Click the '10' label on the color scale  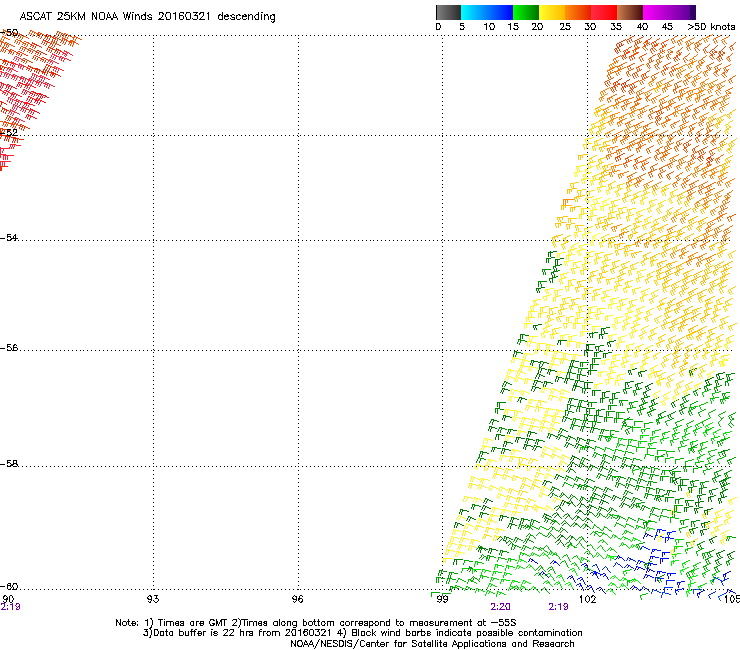click(x=489, y=27)
